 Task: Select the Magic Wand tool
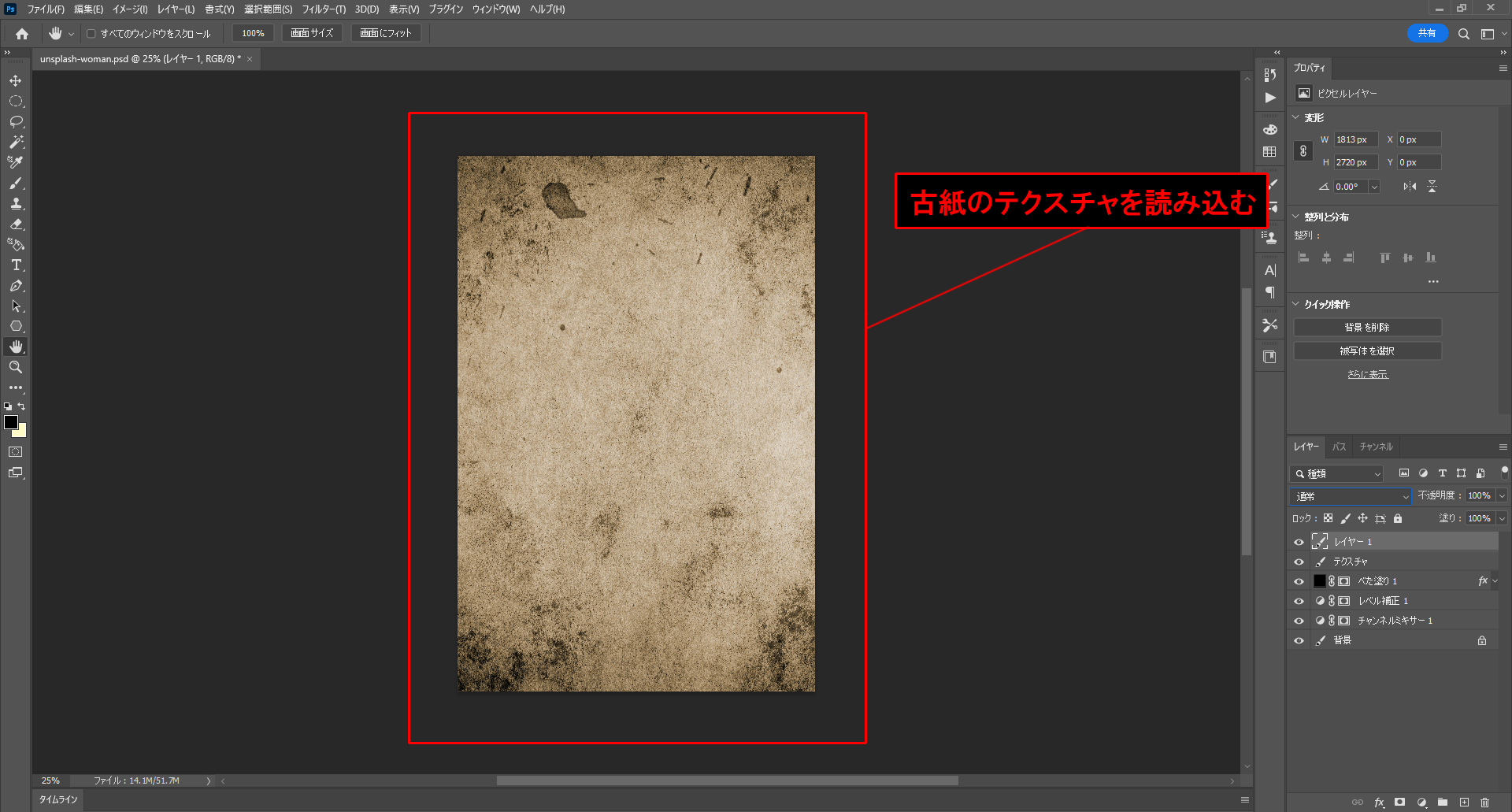[x=16, y=143]
